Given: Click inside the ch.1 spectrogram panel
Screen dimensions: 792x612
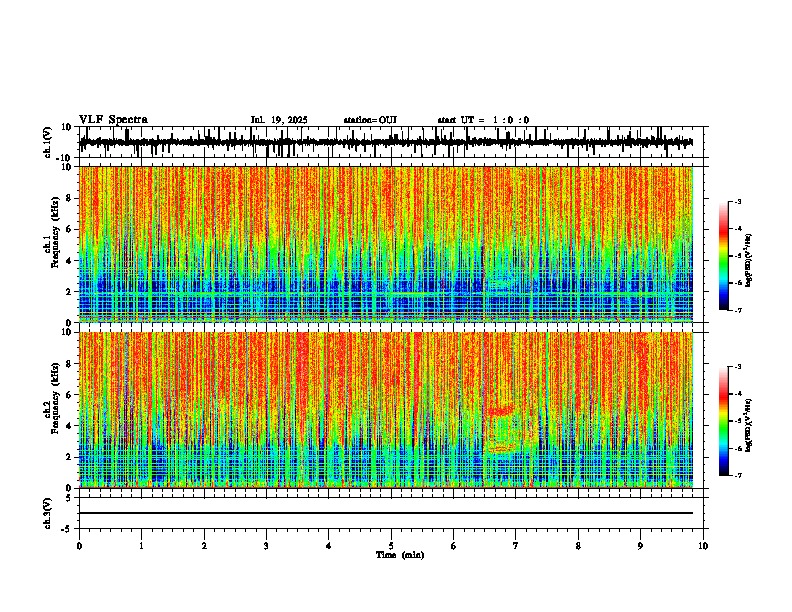Looking at the screenshot, I should [386, 244].
